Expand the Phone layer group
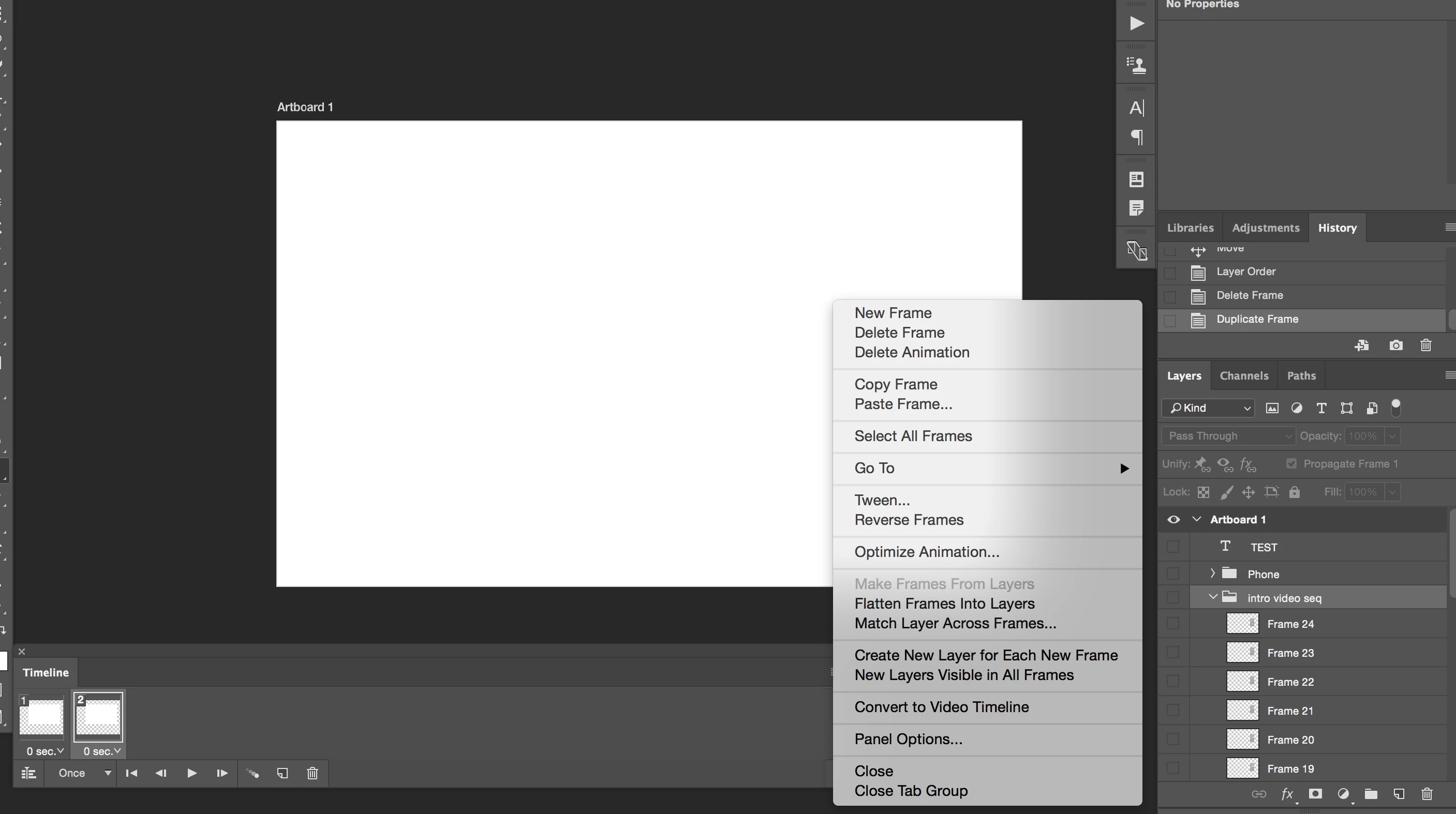Viewport: 1456px width, 814px height. [x=1212, y=574]
